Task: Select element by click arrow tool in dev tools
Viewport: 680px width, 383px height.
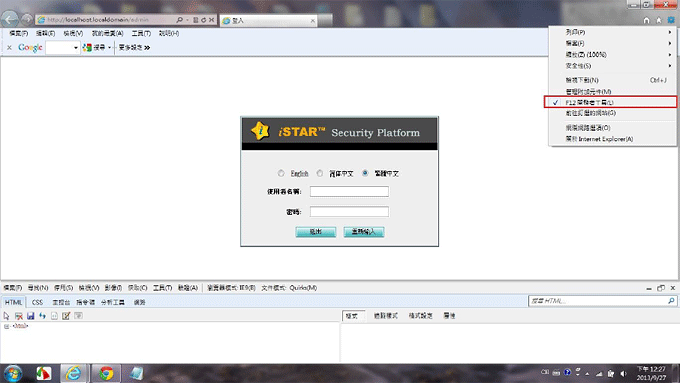Action: point(6,316)
